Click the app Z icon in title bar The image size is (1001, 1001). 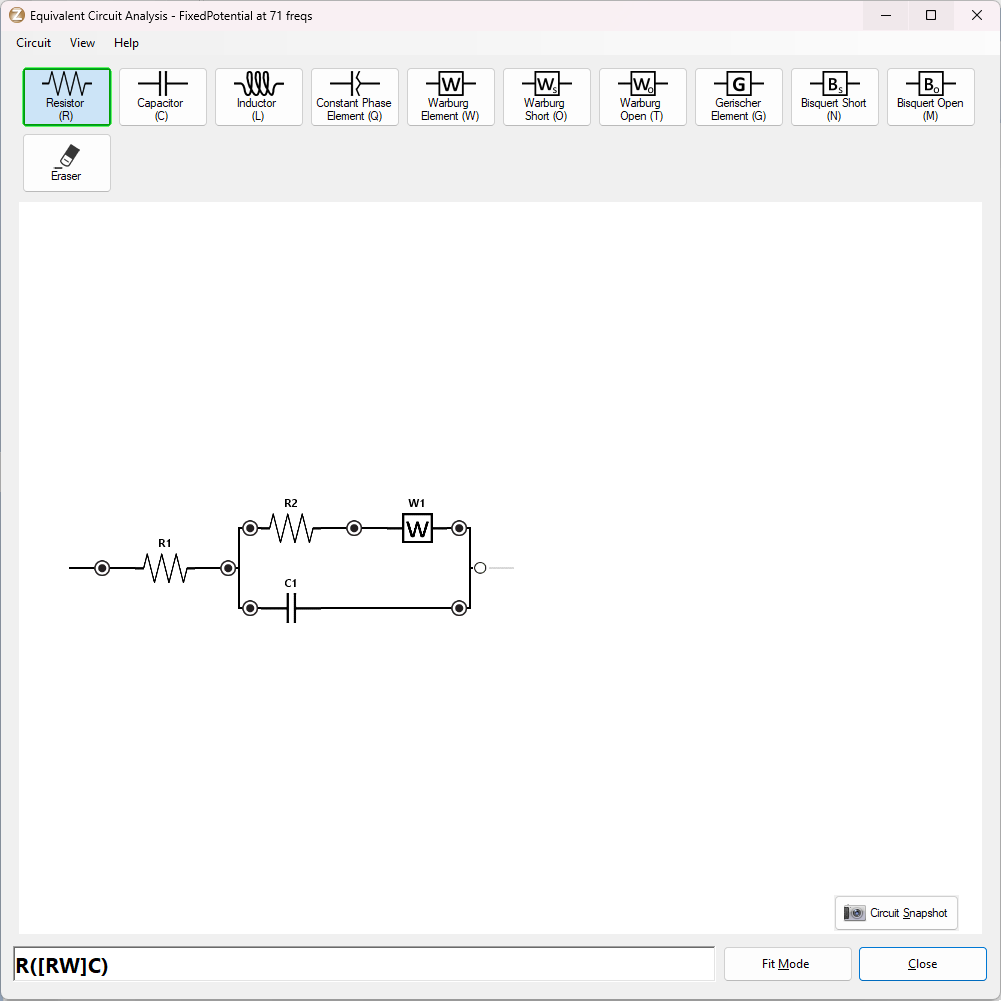pyautogui.click(x=17, y=15)
